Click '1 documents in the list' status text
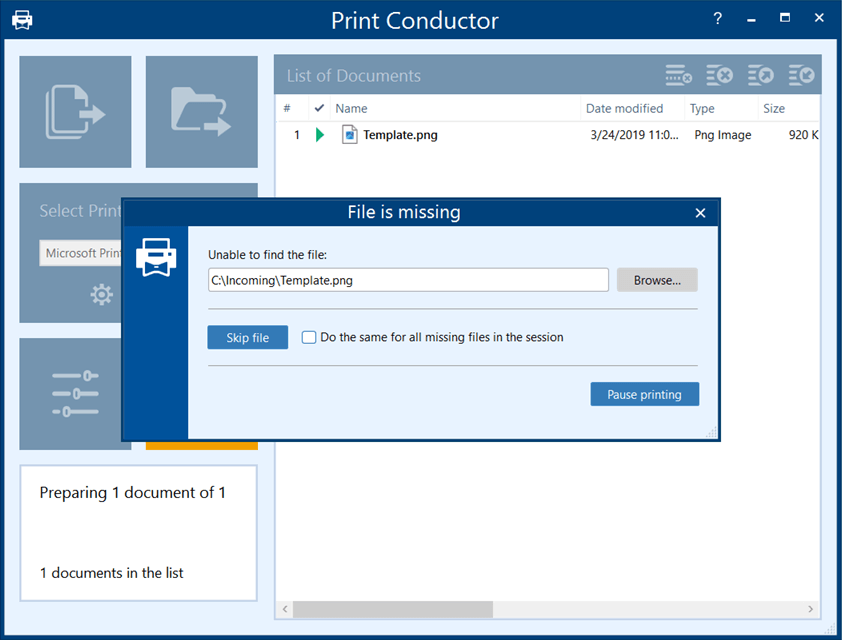Screen dimensions: 842x640 click(x=112, y=573)
